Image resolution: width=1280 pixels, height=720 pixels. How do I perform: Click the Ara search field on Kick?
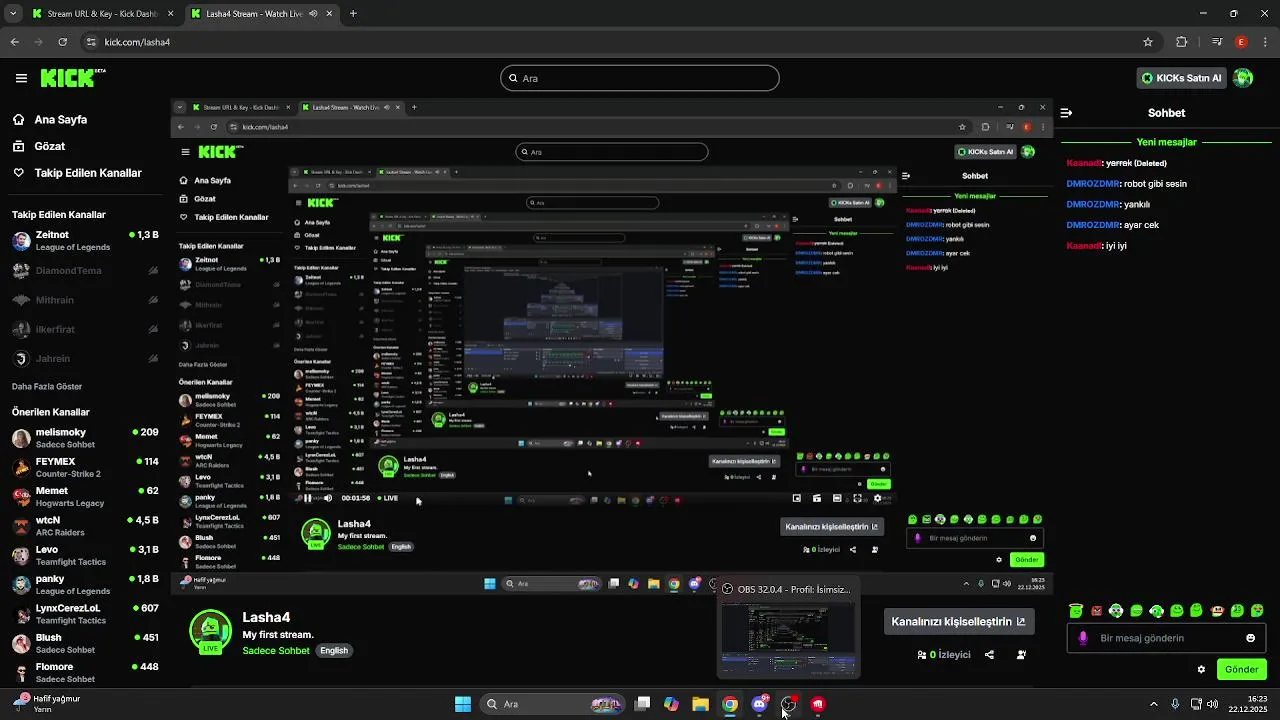(640, 78)
